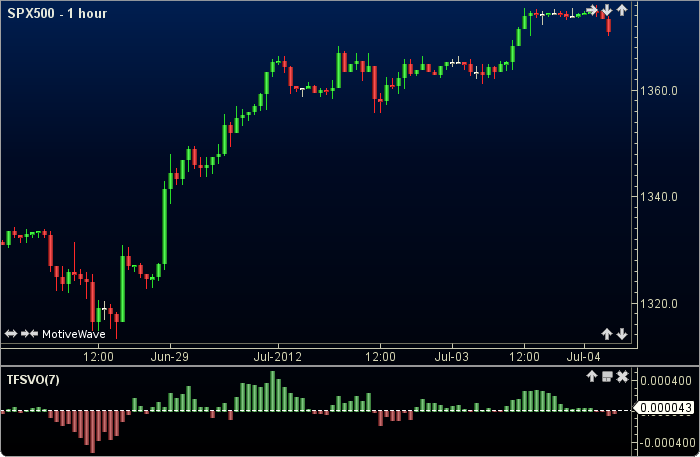Expand time axis with double-headed arrow icon

tap(11, 334)
